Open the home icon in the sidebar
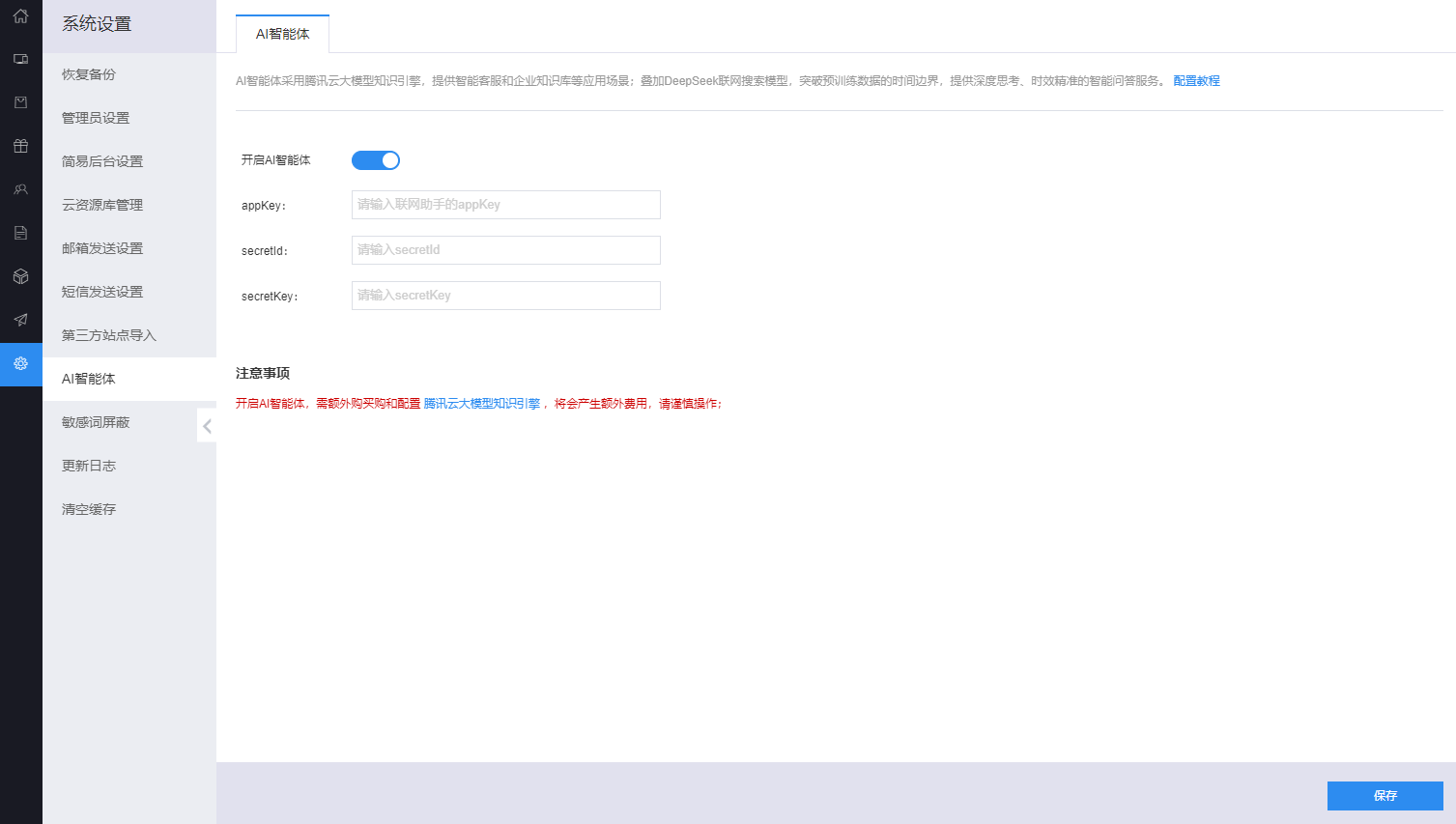This screenshot has width=1456, height=824. coord(20,15)
